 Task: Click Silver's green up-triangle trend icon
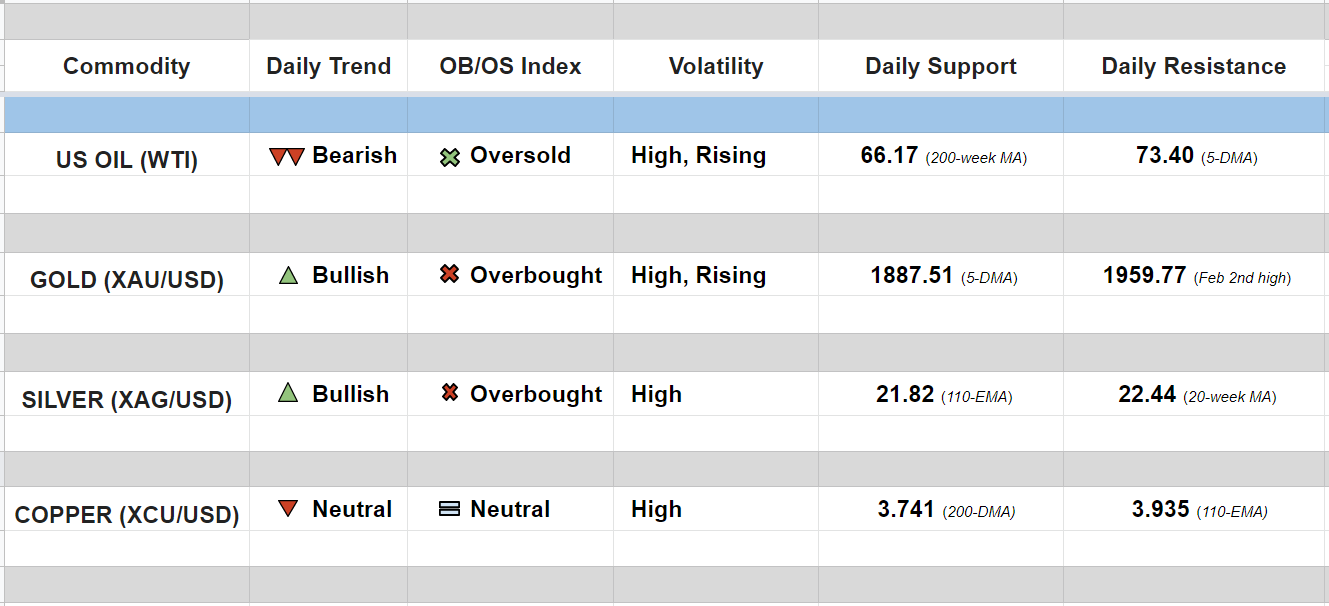[x=288, y=394]
